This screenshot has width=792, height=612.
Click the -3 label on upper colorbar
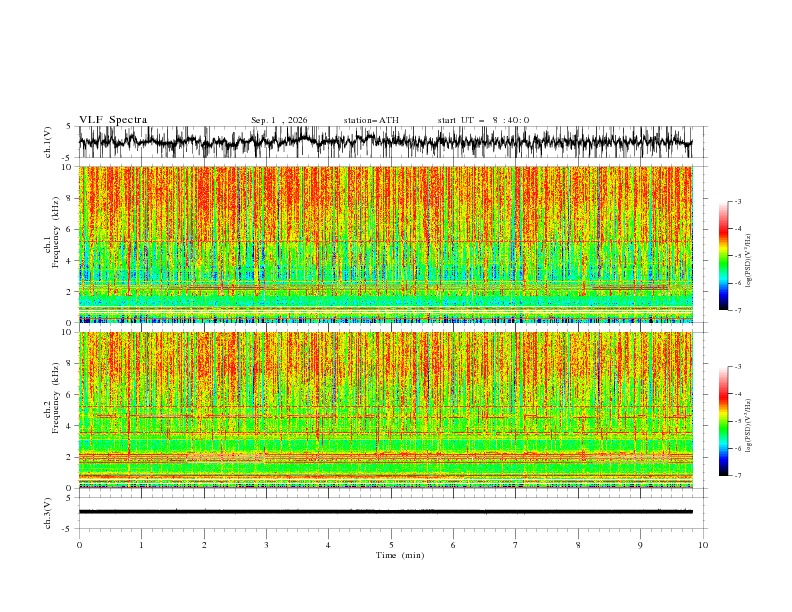pos(738,201)
